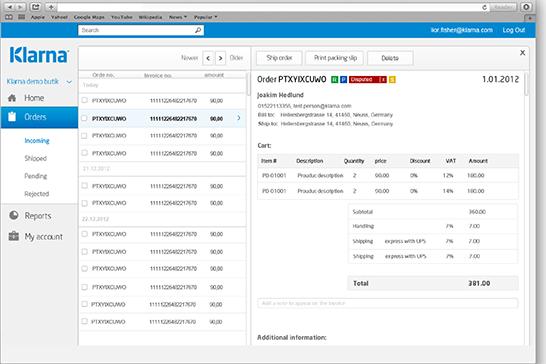Click the blue P badge on the order

[x=343, y=80]
